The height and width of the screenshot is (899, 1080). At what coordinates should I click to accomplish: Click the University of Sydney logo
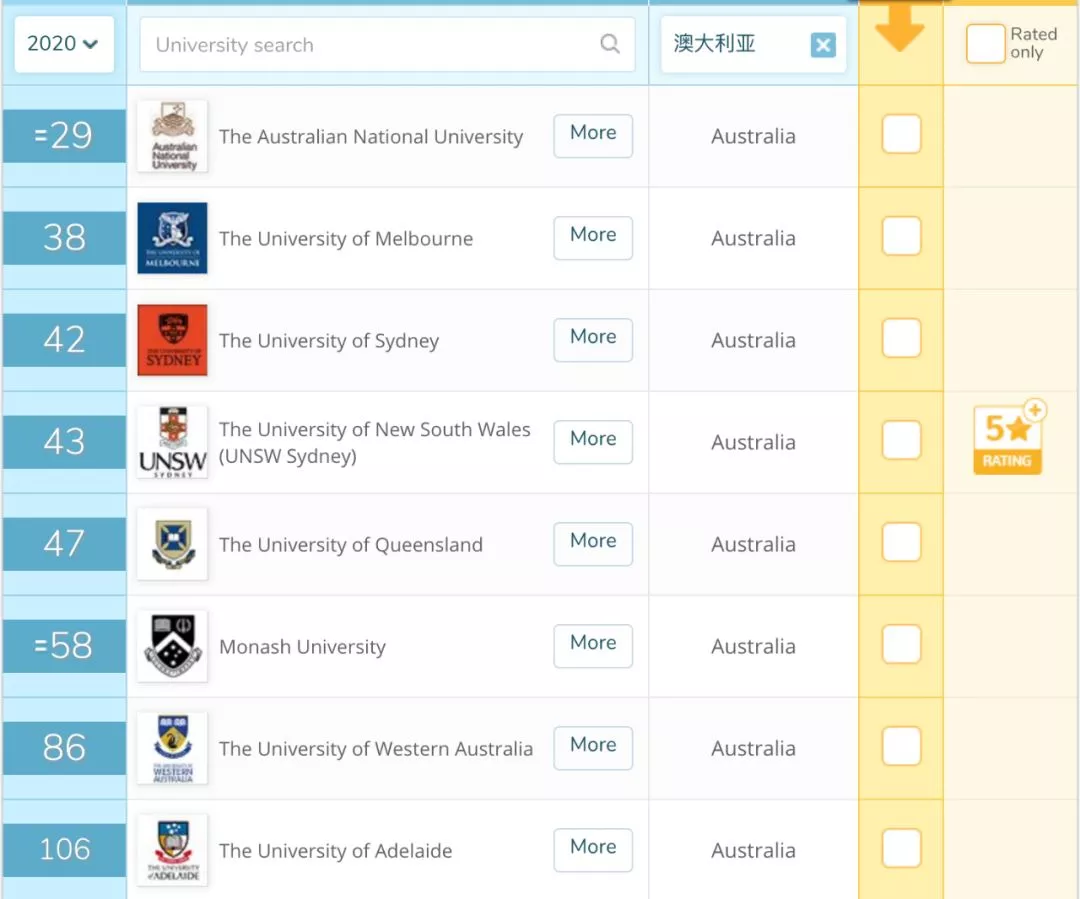(x=172, y=340)
